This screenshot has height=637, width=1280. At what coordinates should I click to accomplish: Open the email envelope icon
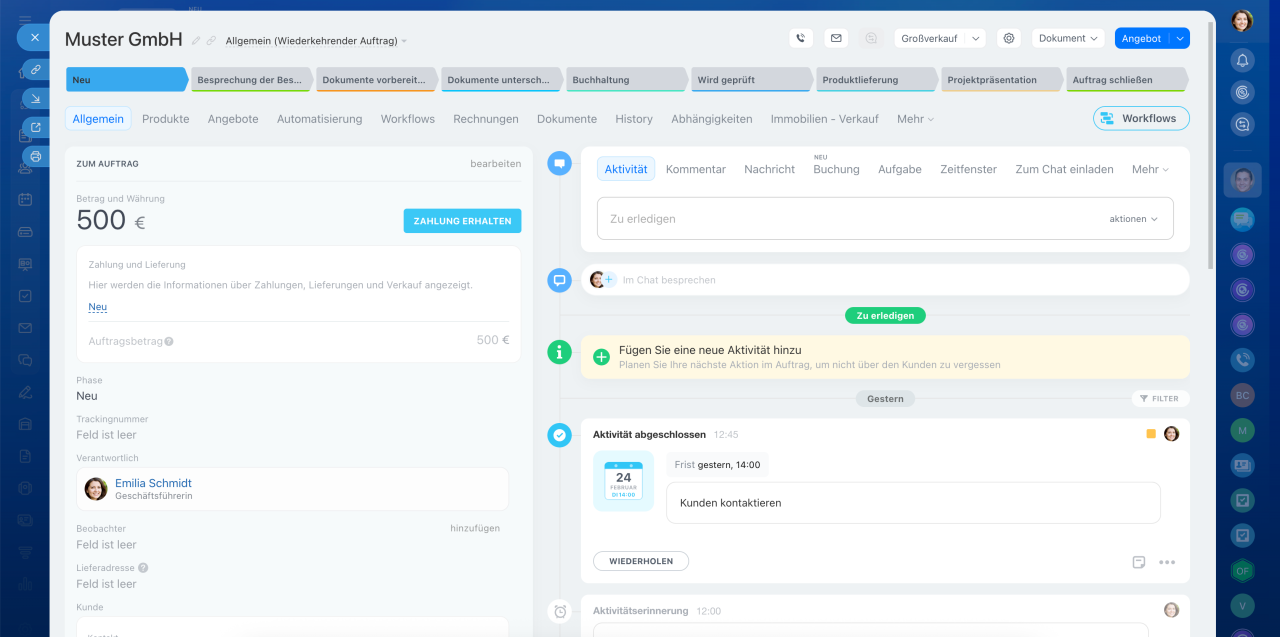tap(836, 38)
